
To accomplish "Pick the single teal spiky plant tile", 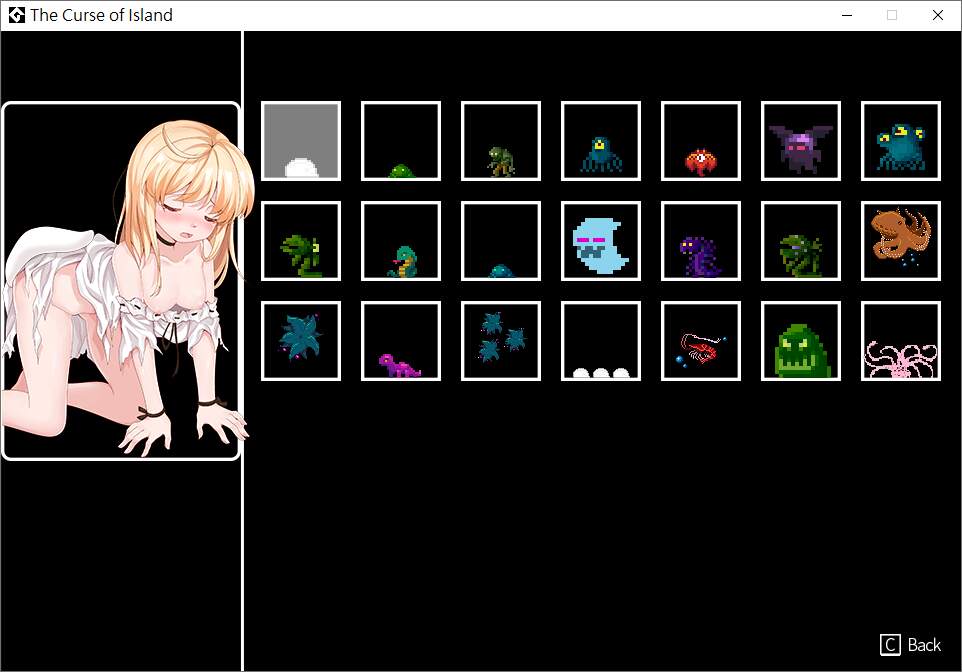I will click(301, 341).
